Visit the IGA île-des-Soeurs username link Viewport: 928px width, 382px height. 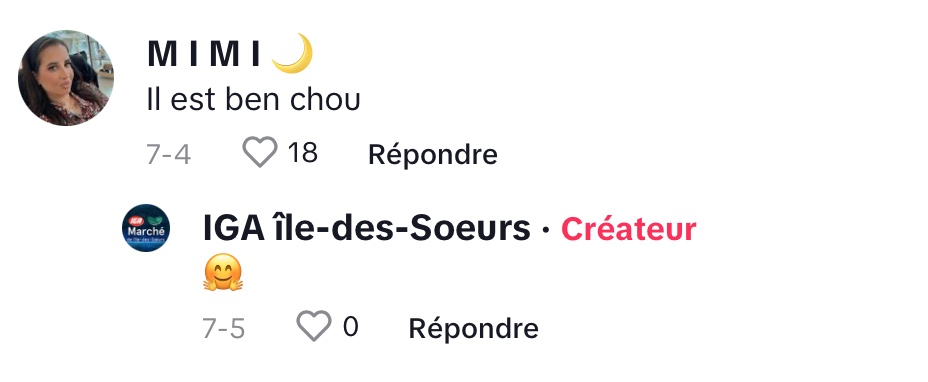tap(366, 229)
